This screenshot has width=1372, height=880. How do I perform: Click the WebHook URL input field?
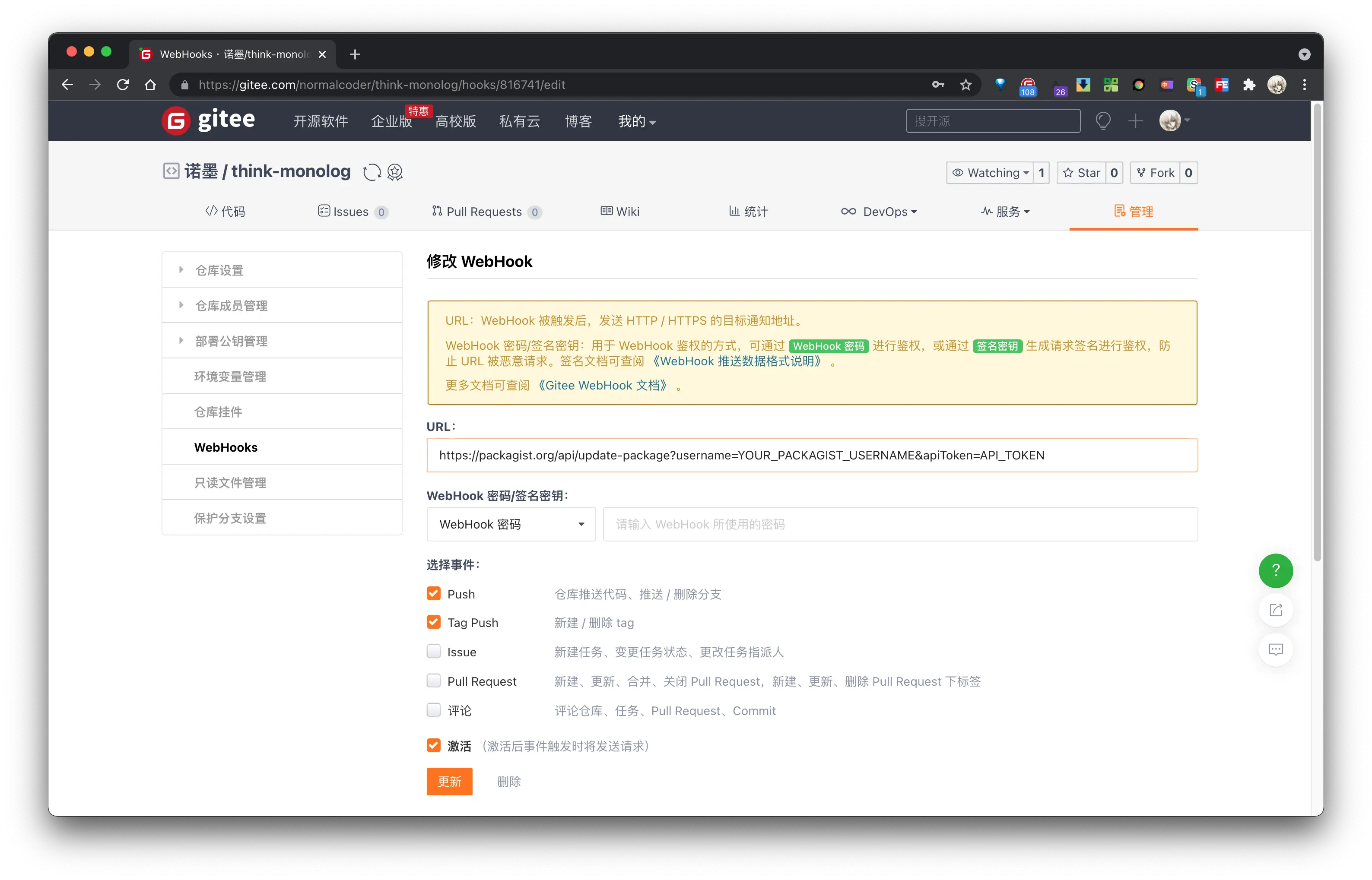click(x=812, y=455)
